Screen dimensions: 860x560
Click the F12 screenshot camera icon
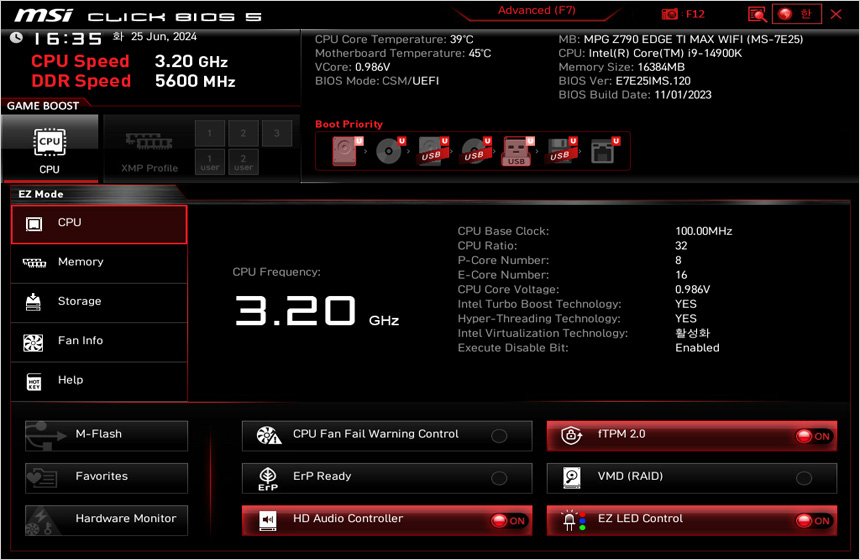pos(670,14)
